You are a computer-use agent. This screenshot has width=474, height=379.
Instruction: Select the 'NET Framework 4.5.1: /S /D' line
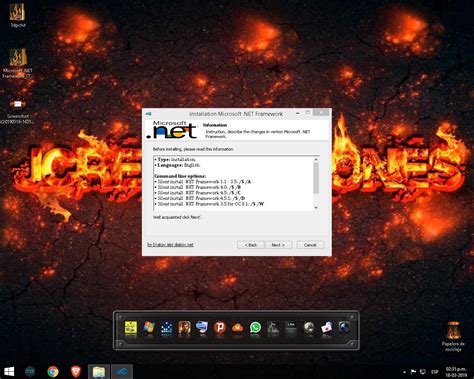point(201,198)
